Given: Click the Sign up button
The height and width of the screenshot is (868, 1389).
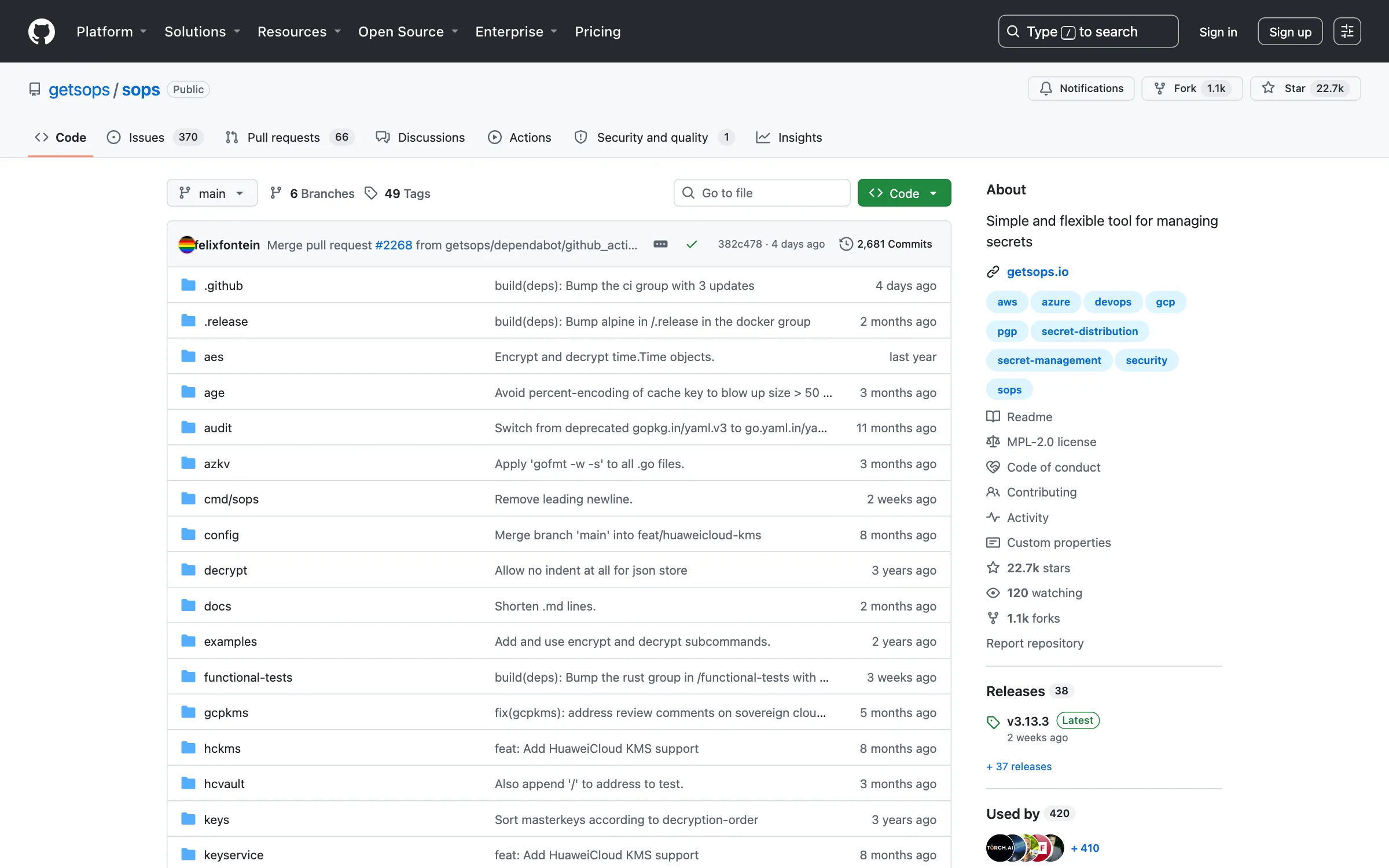Looking at the screenshot, I should click(1290, 31).
